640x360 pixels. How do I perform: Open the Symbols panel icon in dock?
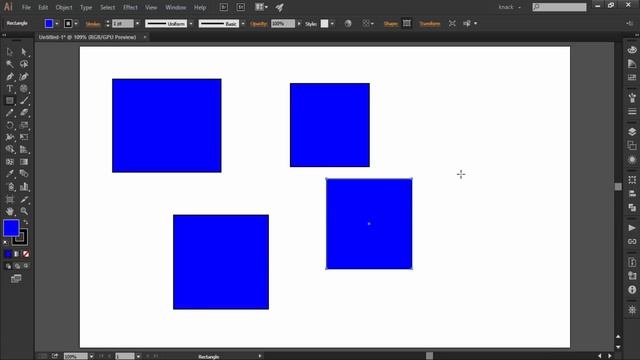point(632,98)
